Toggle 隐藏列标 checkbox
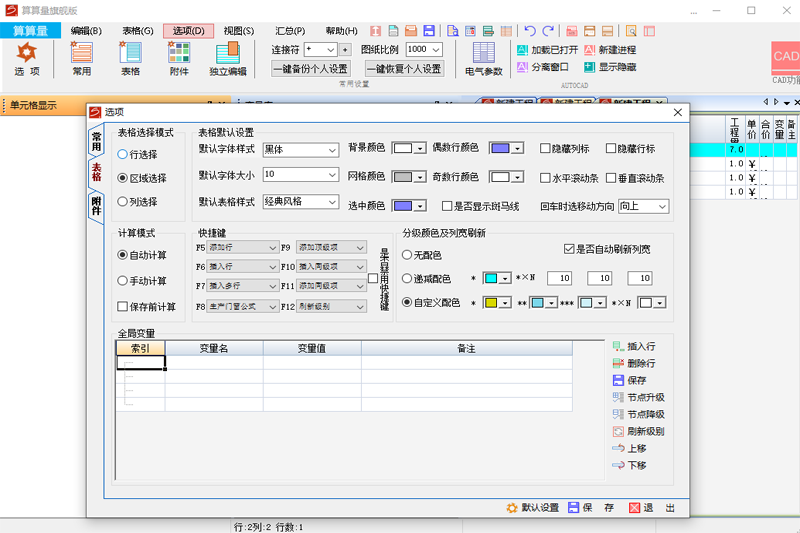This screenshot has height=533, width=800. pyautogui.click(x=545, y=149)
